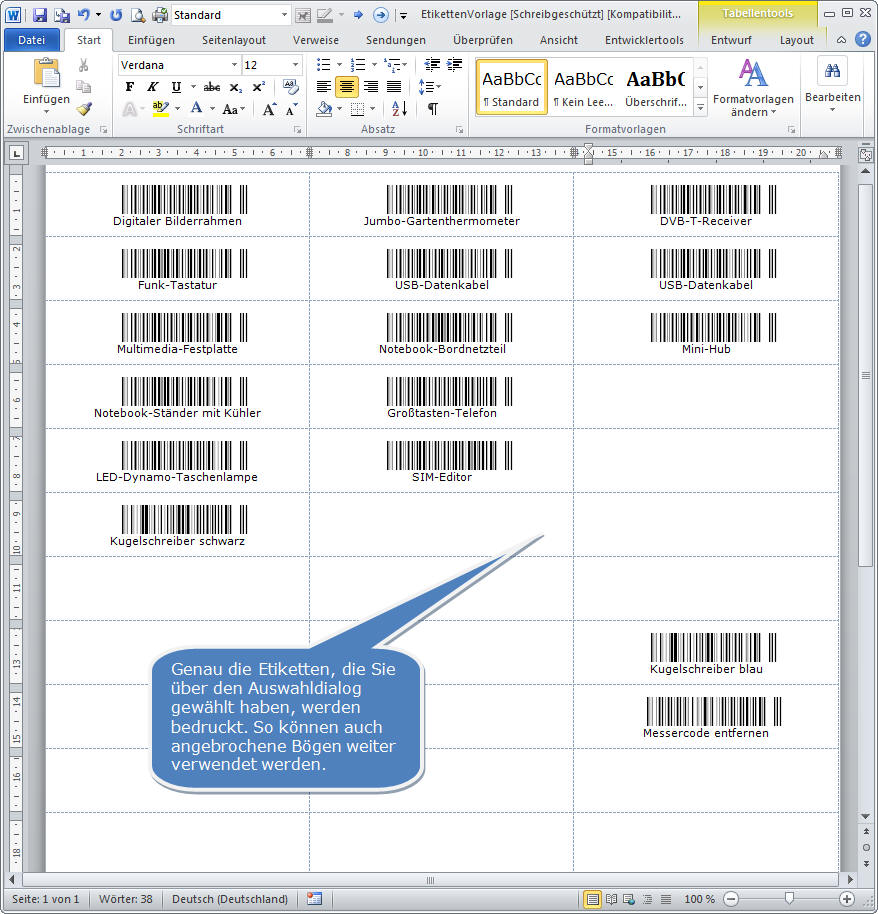Viewport: 878px width, 914px height.
Task: Paste using the Einfügen clipboard icon
Action: (46, 73)
